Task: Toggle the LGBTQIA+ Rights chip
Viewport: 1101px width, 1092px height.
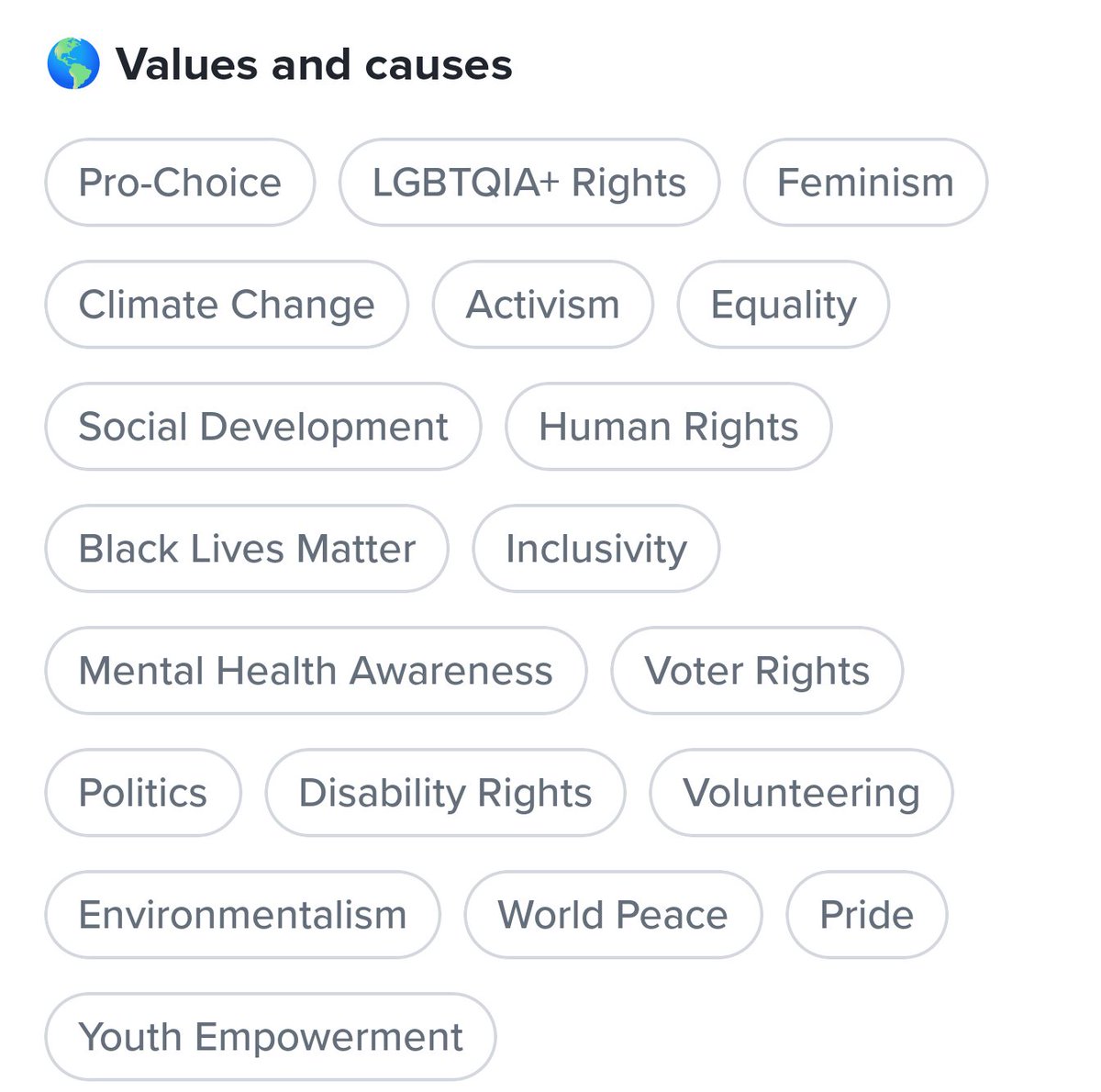Action: [529, 182]
